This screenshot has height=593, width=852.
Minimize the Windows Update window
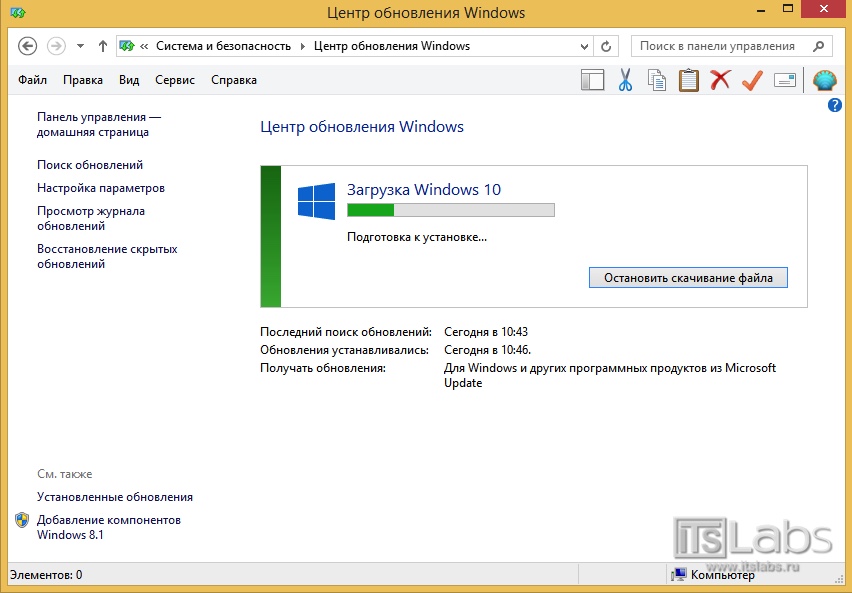coord(761,10)
